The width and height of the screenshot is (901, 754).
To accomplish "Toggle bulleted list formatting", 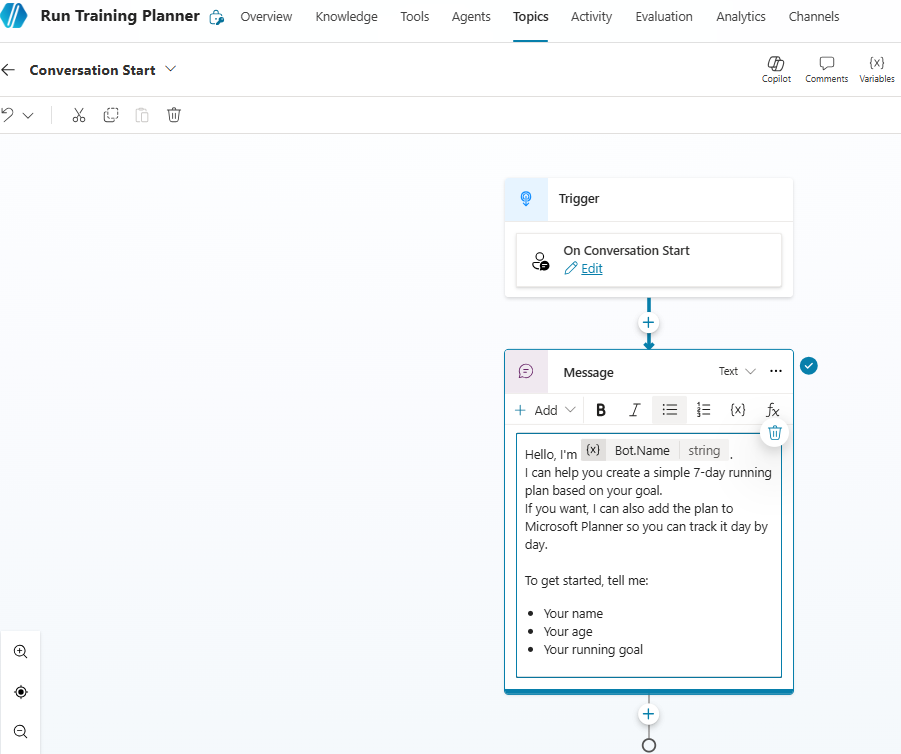I will (x=669, y=410).
